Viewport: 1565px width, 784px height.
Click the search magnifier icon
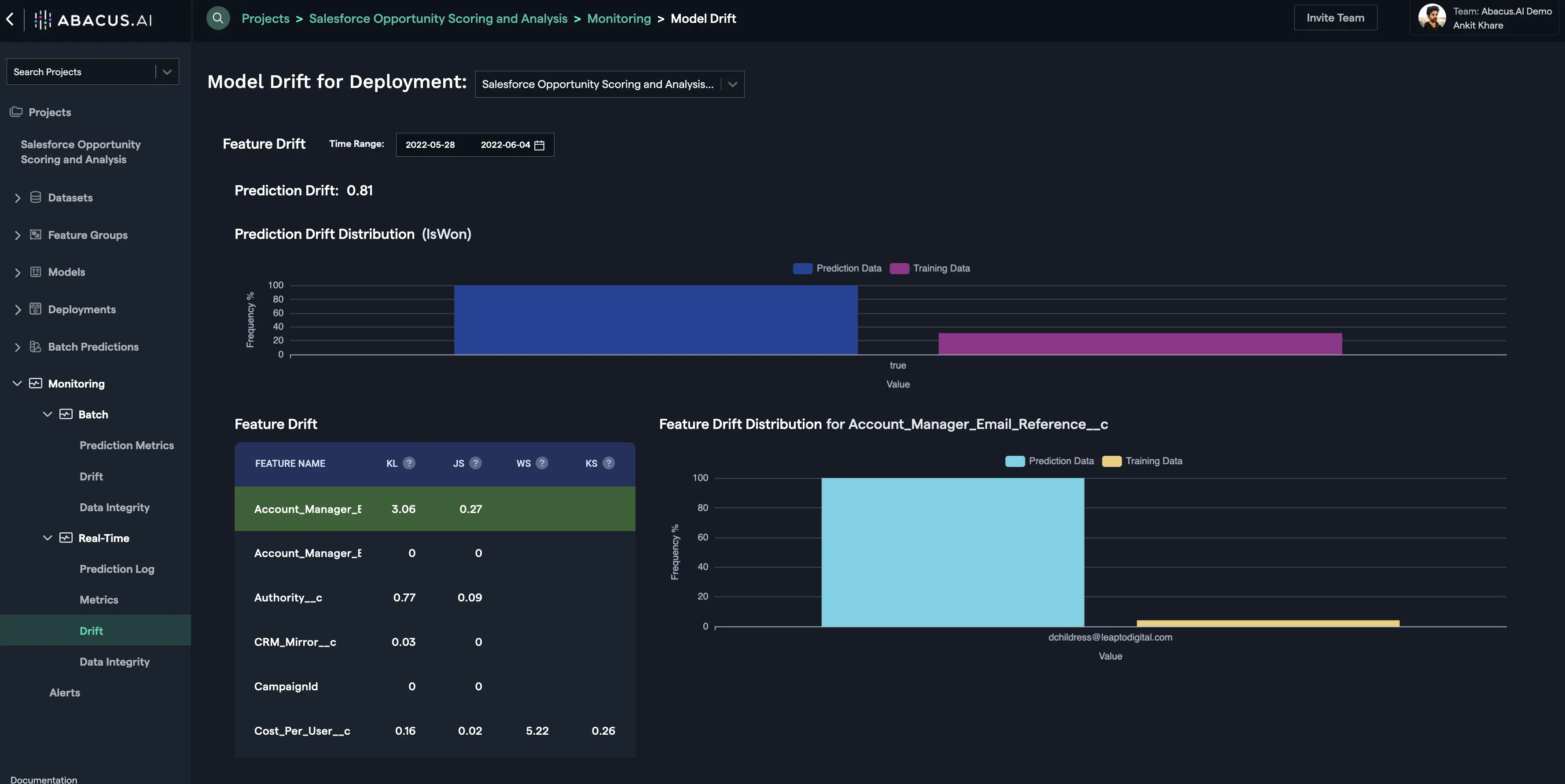click(x=218, y=18)
